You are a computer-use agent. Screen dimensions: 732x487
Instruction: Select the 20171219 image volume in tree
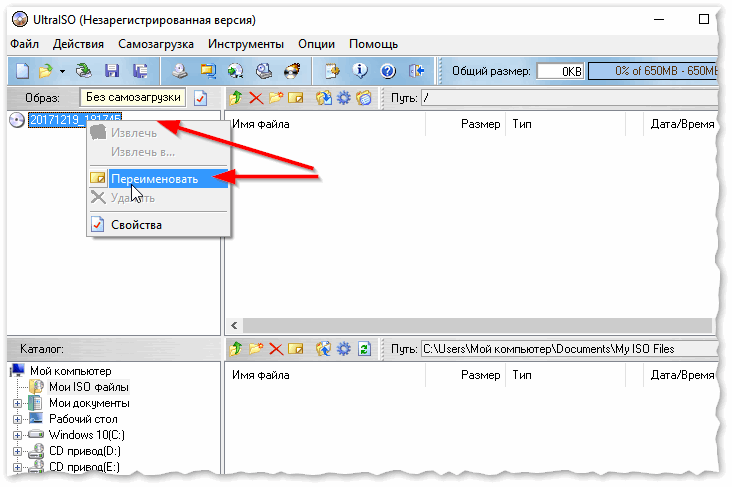point(75,120)
